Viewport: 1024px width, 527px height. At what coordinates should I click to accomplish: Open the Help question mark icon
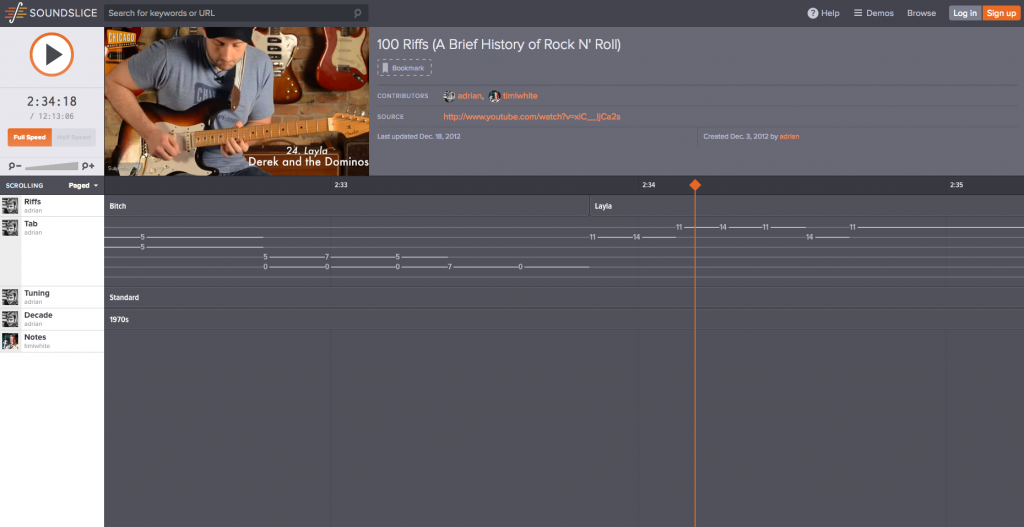coord(812,13)
